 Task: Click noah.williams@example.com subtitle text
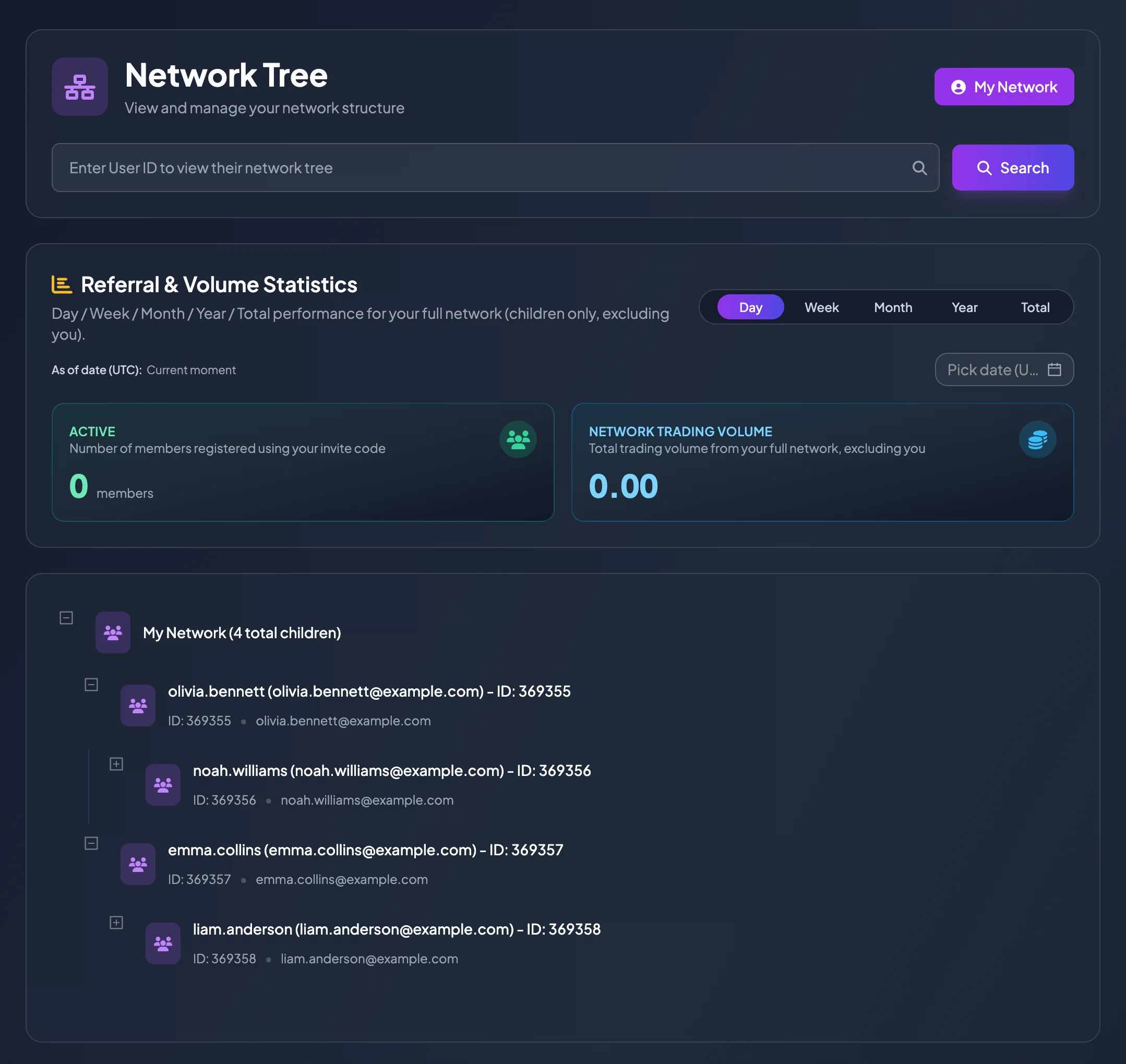click(367, 800)
